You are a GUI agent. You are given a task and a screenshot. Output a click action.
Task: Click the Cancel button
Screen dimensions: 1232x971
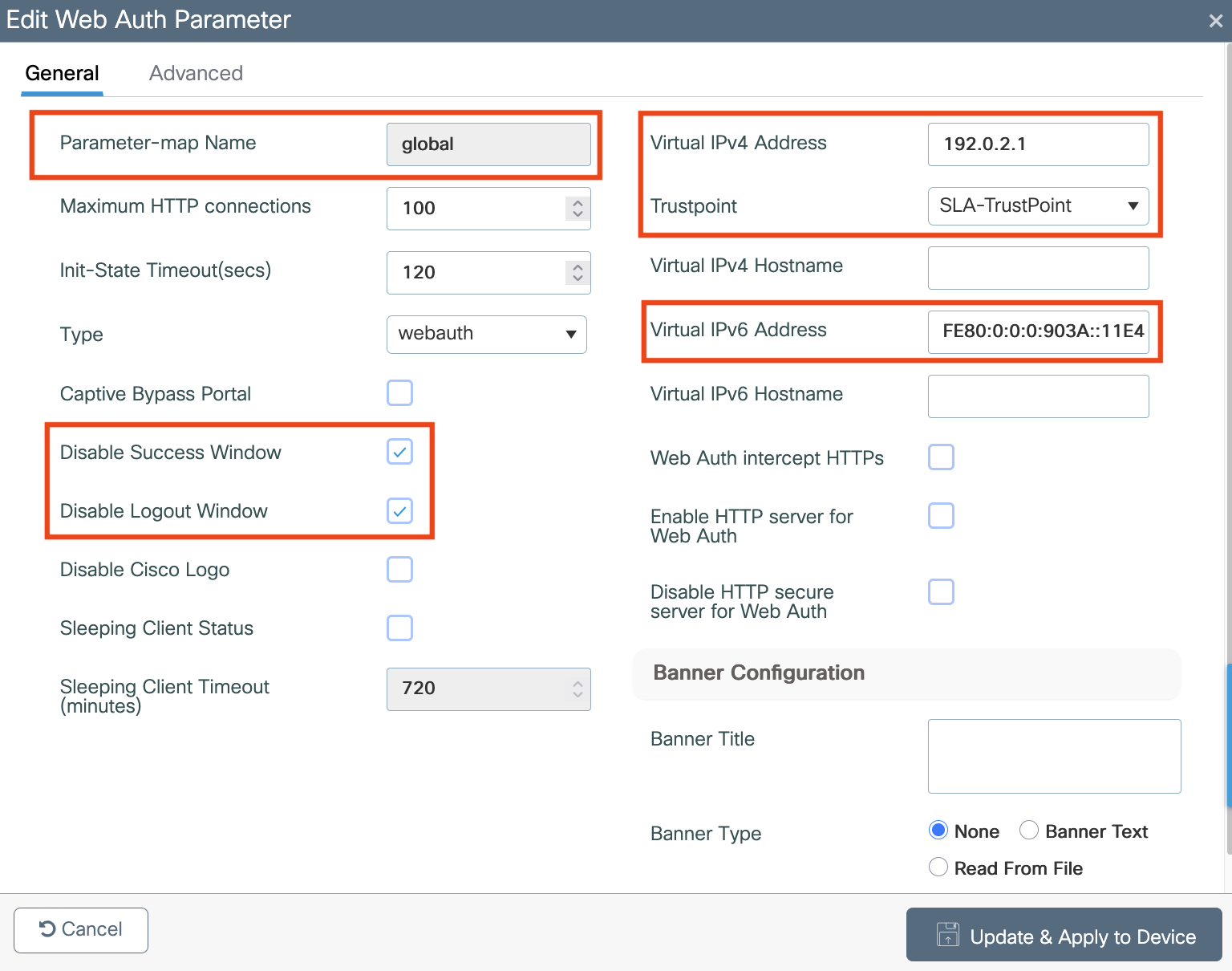coord(81,930)
